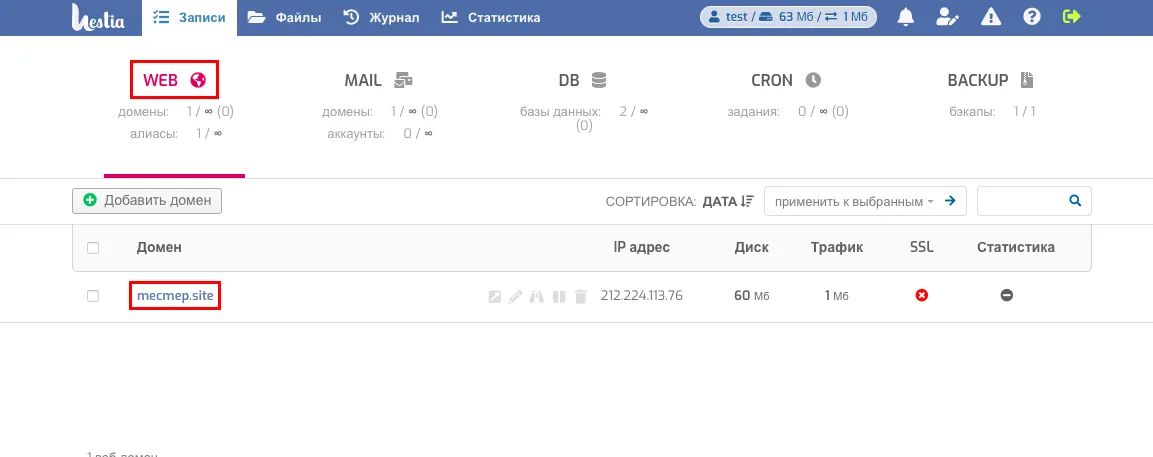1153x457 pixels.
Task: Click the statistics minus icon for mecmep.site
Action: [x=1007, y=295]
